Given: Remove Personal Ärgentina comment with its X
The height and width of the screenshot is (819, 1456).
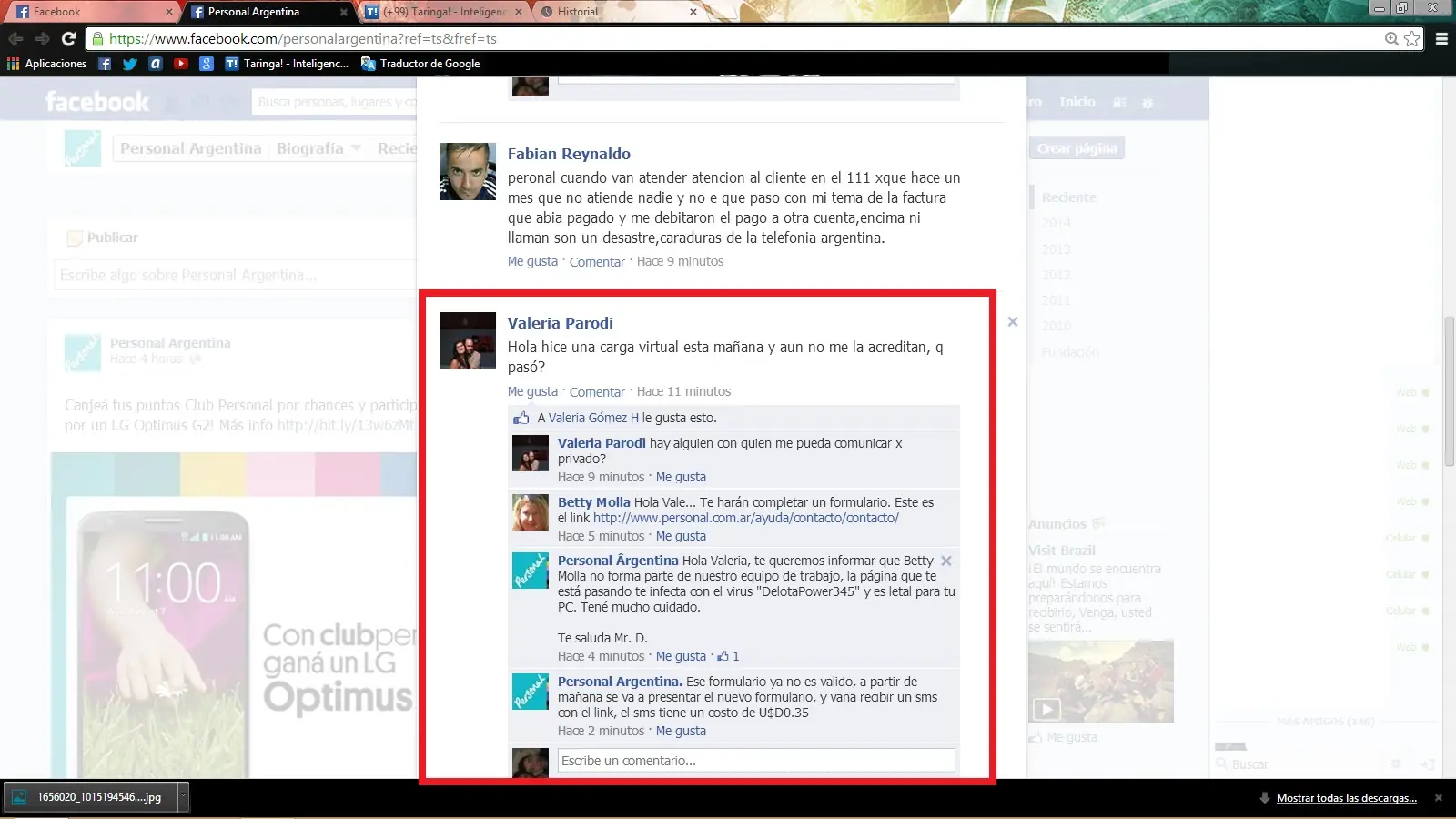Looking at the screenshot, I should [x=946, y=561].
